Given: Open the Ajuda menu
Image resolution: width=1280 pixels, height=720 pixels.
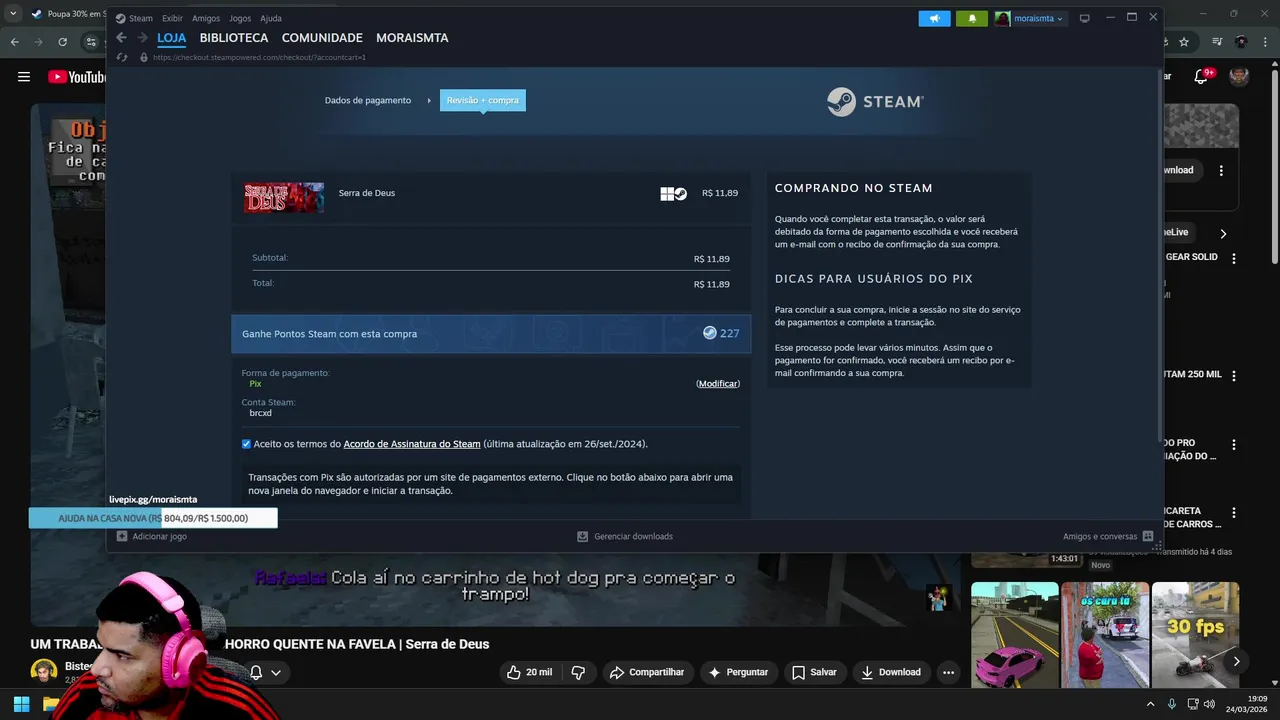Looking at the screenshot, I should pyautogui.click(x=271, y=18).
